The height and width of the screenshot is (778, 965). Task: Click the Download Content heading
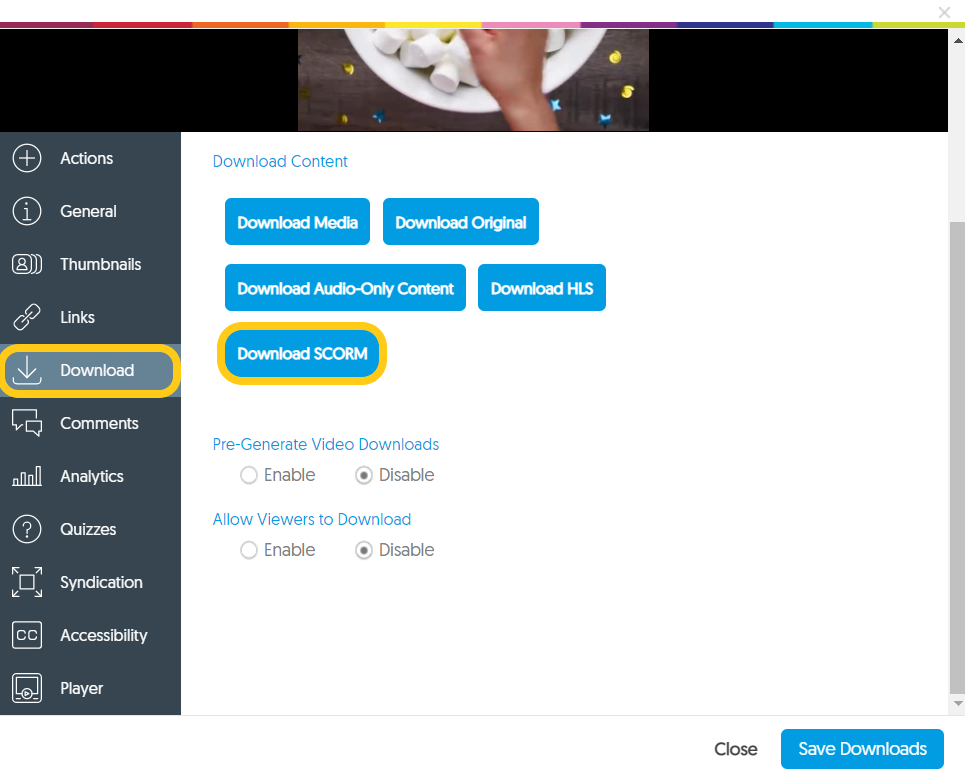tap(280, 161)
